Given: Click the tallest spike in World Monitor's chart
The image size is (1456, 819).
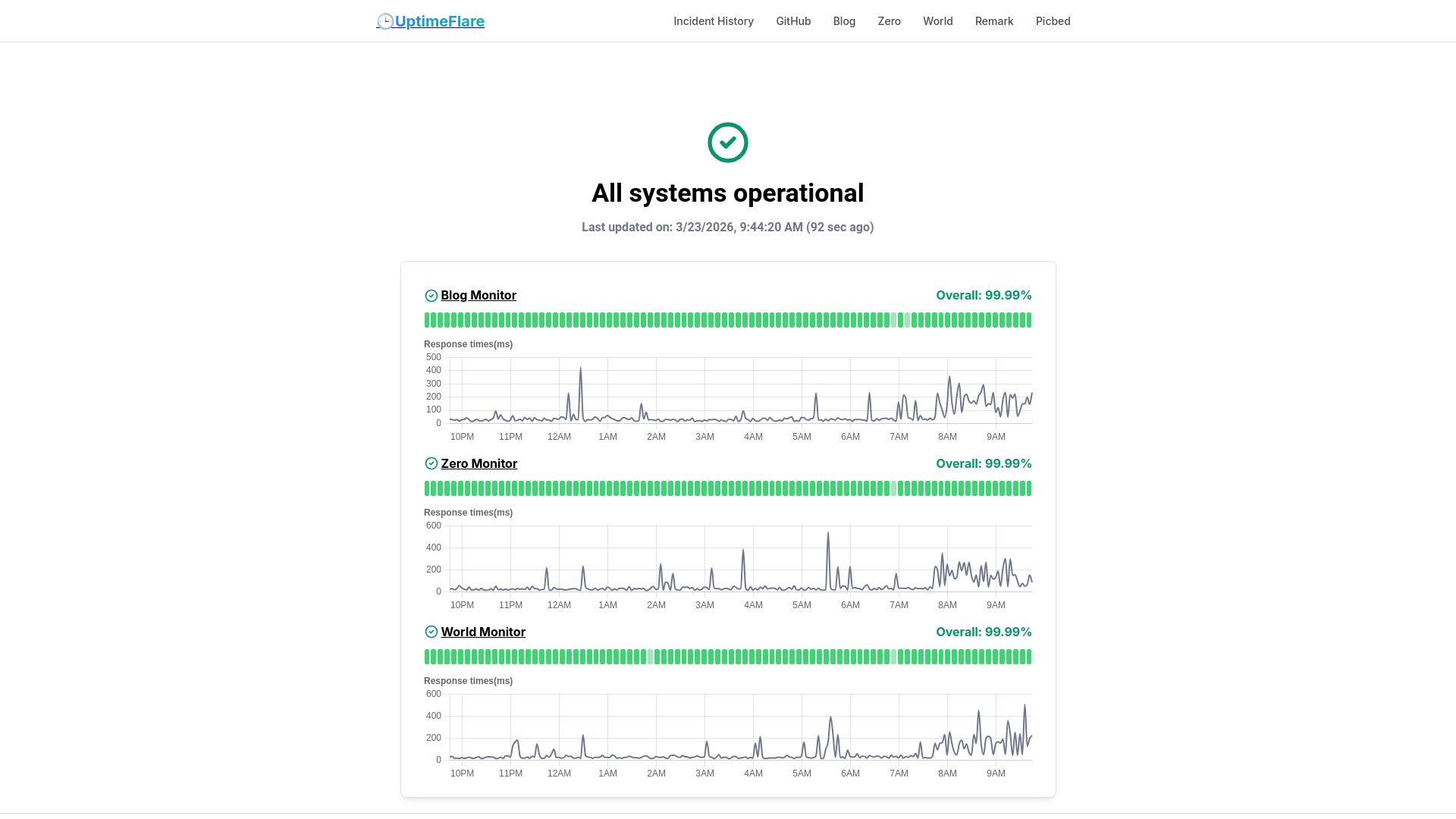Looking at the screenshot, I should 1025,707.
